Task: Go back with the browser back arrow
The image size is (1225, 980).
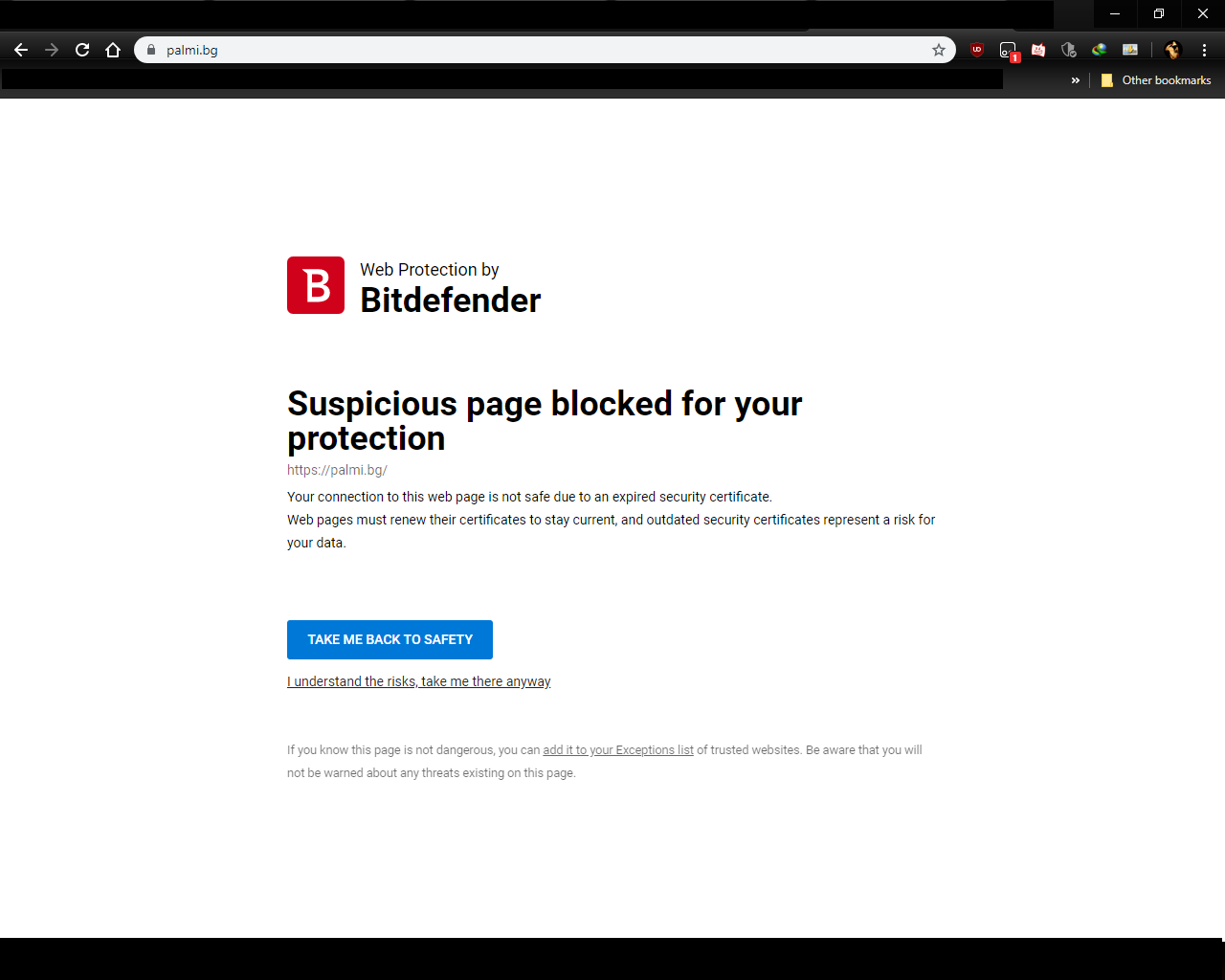Action: (21, 50)
